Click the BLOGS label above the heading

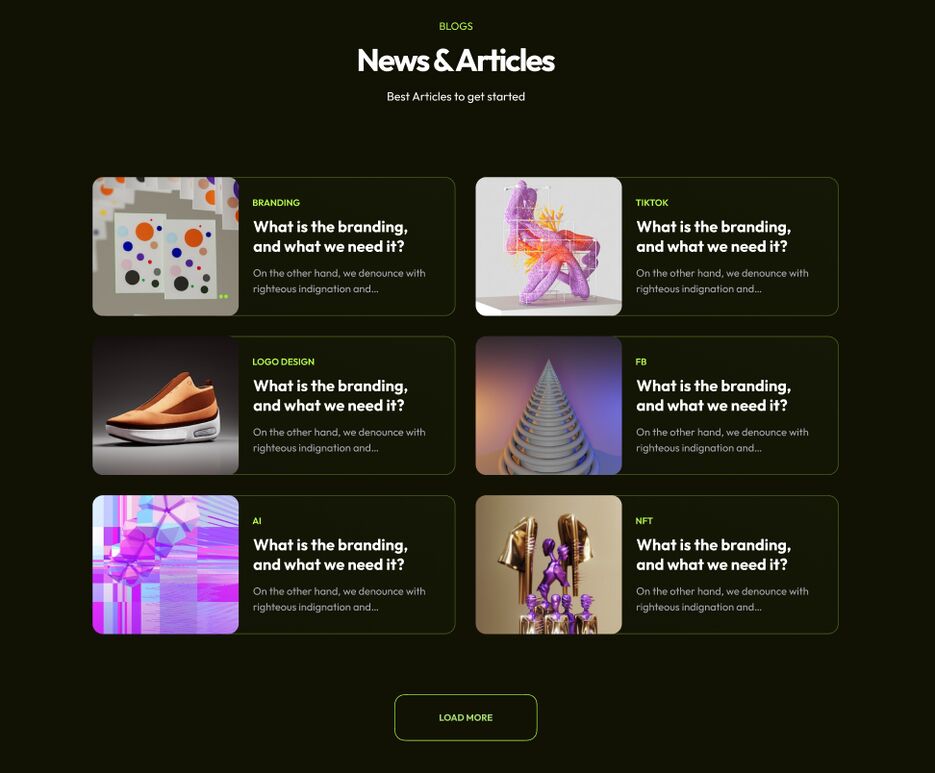coord(456,26)
